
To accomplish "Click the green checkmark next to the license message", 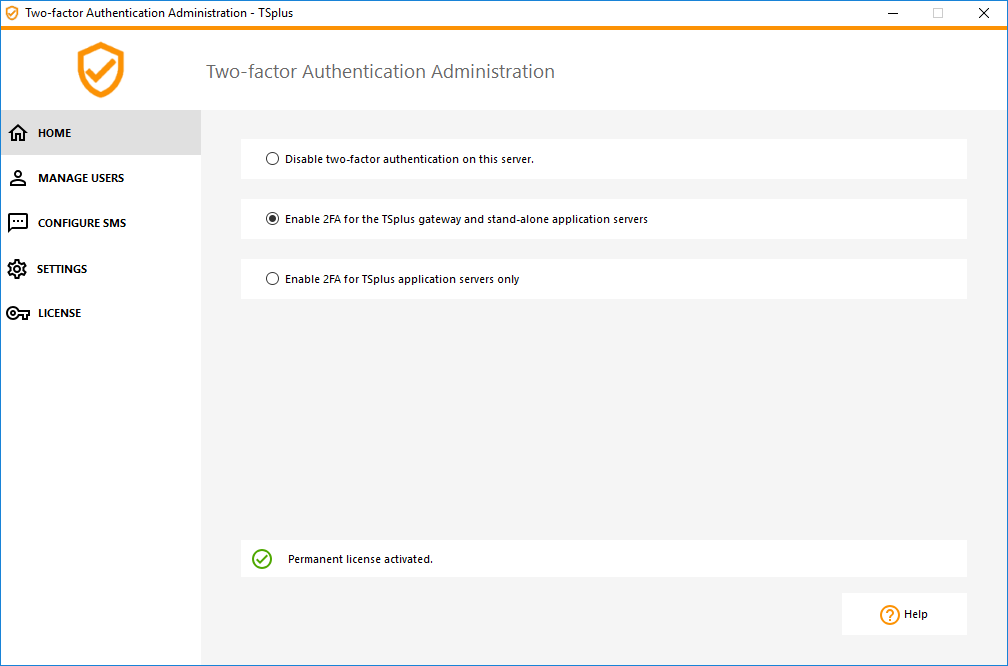I will (x=262, y=559).
